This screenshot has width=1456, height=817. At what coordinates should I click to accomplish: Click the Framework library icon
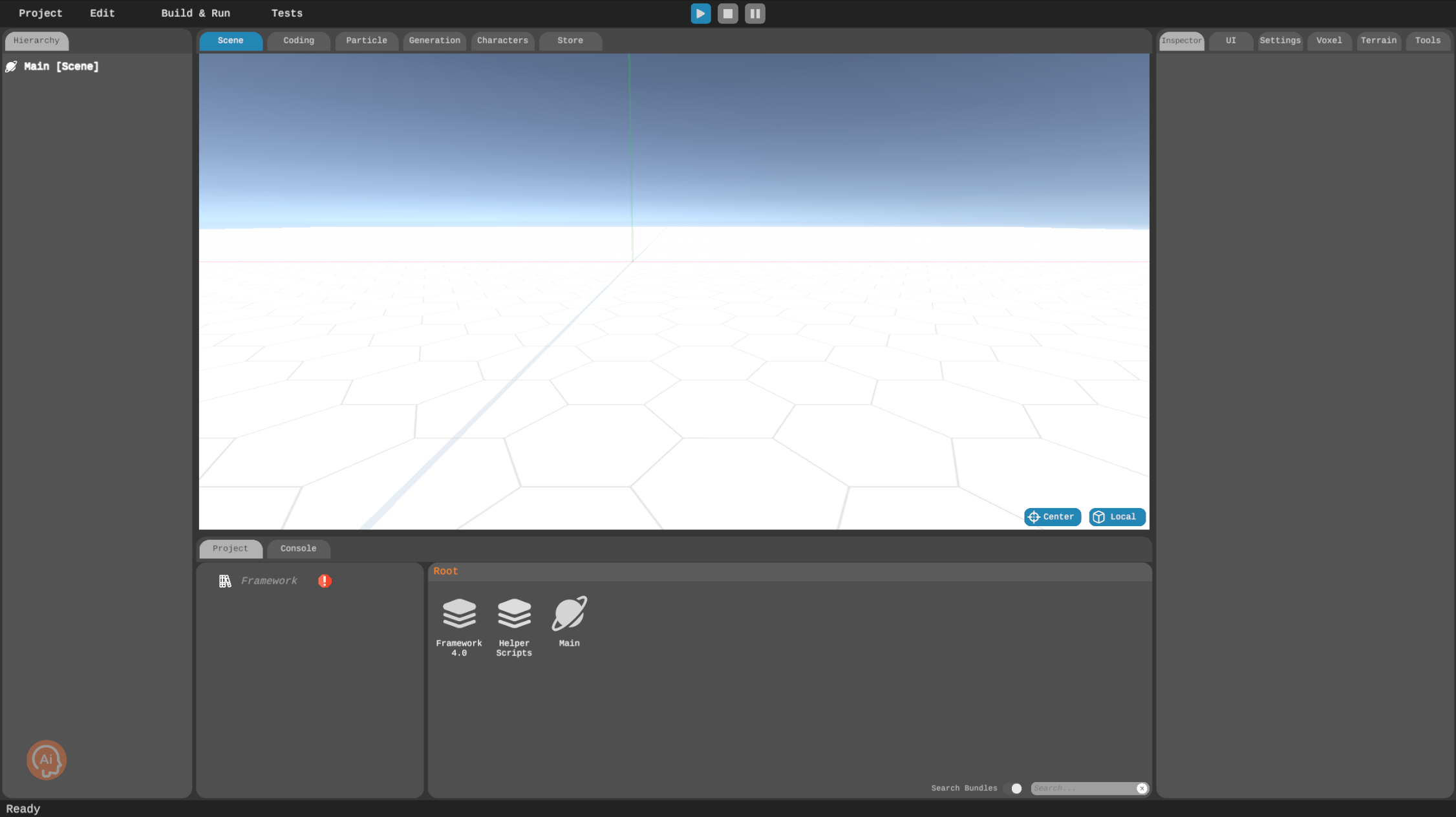pos(225,581)
